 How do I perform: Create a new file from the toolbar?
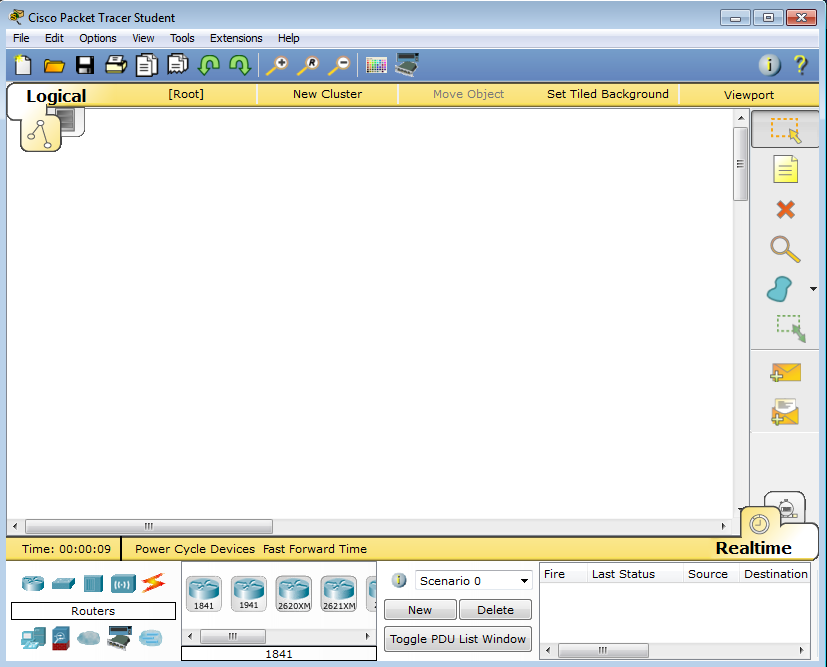click(23, 65)
